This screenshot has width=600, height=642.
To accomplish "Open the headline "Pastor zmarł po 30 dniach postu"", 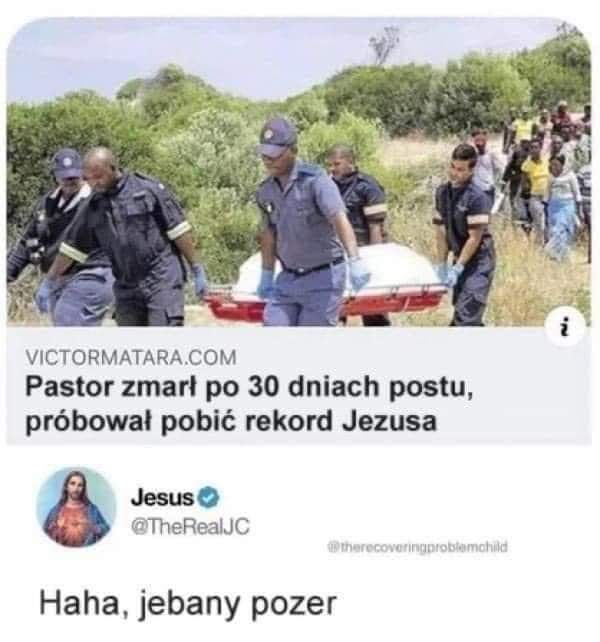I will pos(249,387).
